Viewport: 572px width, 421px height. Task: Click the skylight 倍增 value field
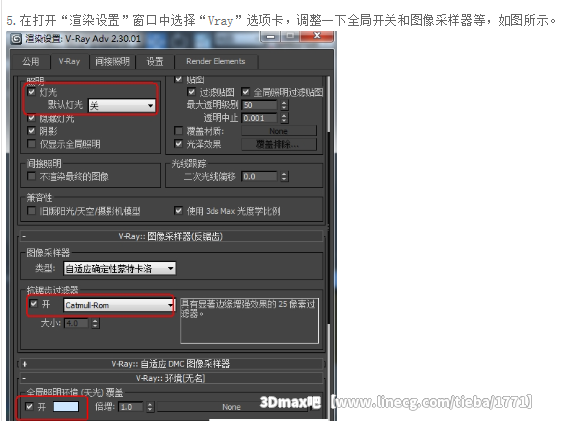[131, 407]
